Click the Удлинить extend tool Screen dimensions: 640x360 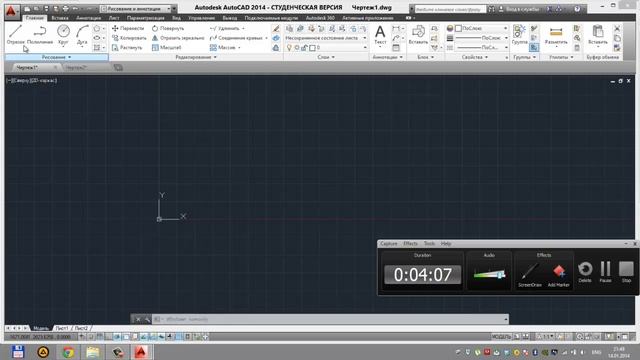(224, 28)
